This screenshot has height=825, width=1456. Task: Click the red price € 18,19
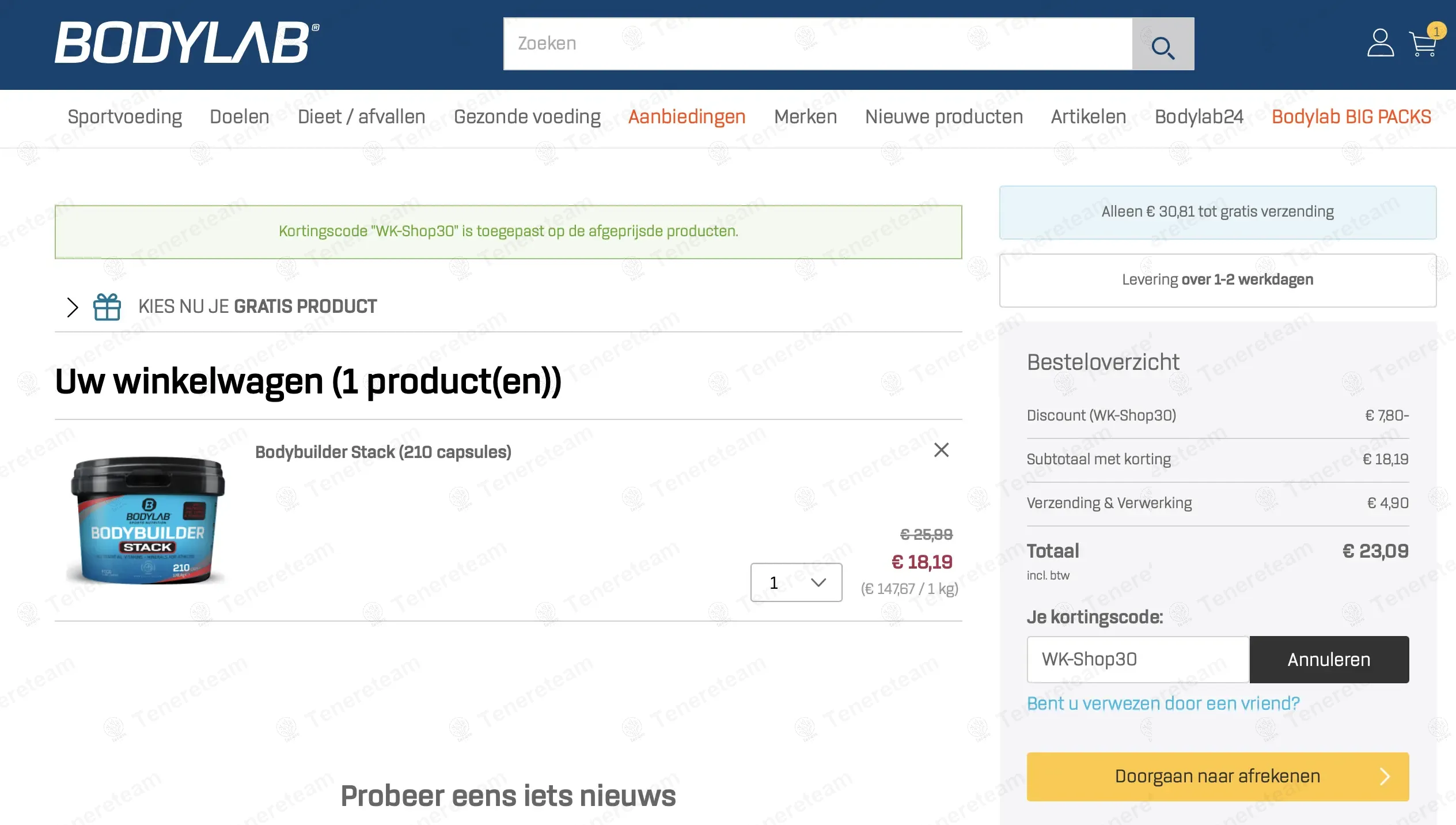[922, 562]
